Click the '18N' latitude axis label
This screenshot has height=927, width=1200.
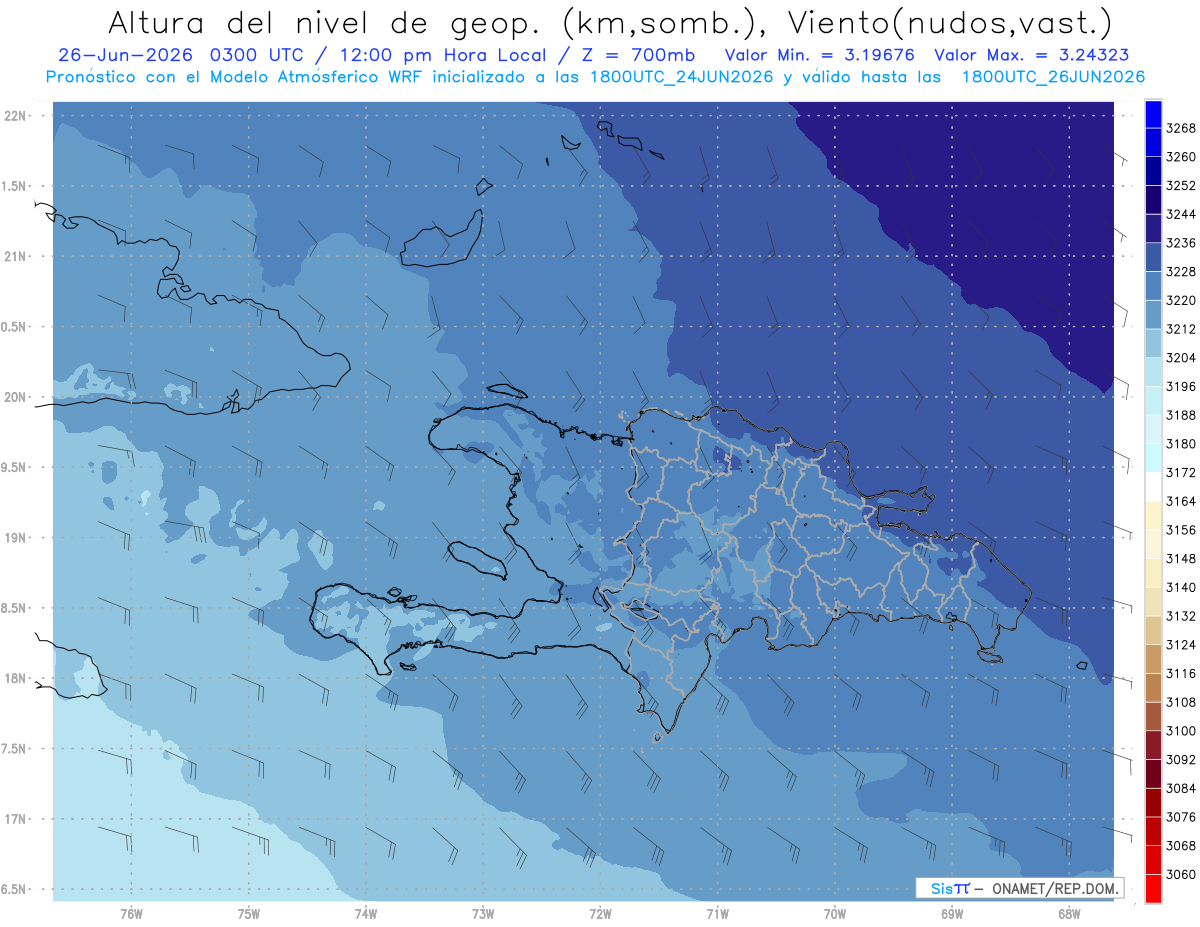click(x=16, y=678)
